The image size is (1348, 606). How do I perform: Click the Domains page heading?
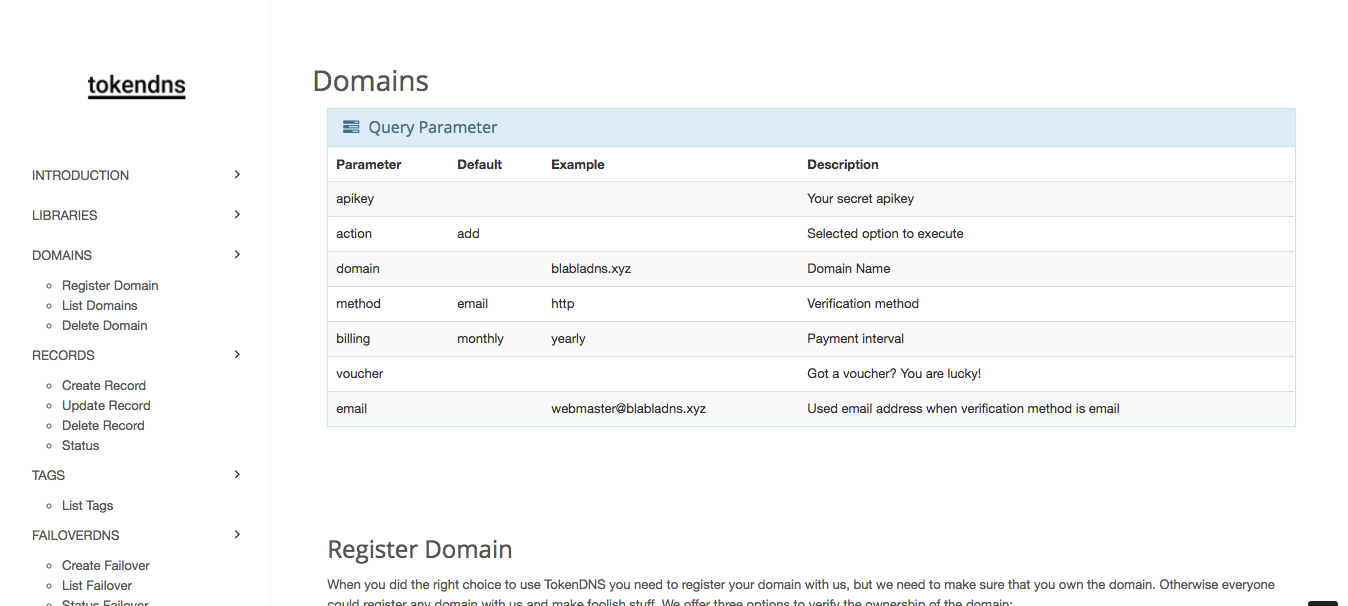[371, 81]
